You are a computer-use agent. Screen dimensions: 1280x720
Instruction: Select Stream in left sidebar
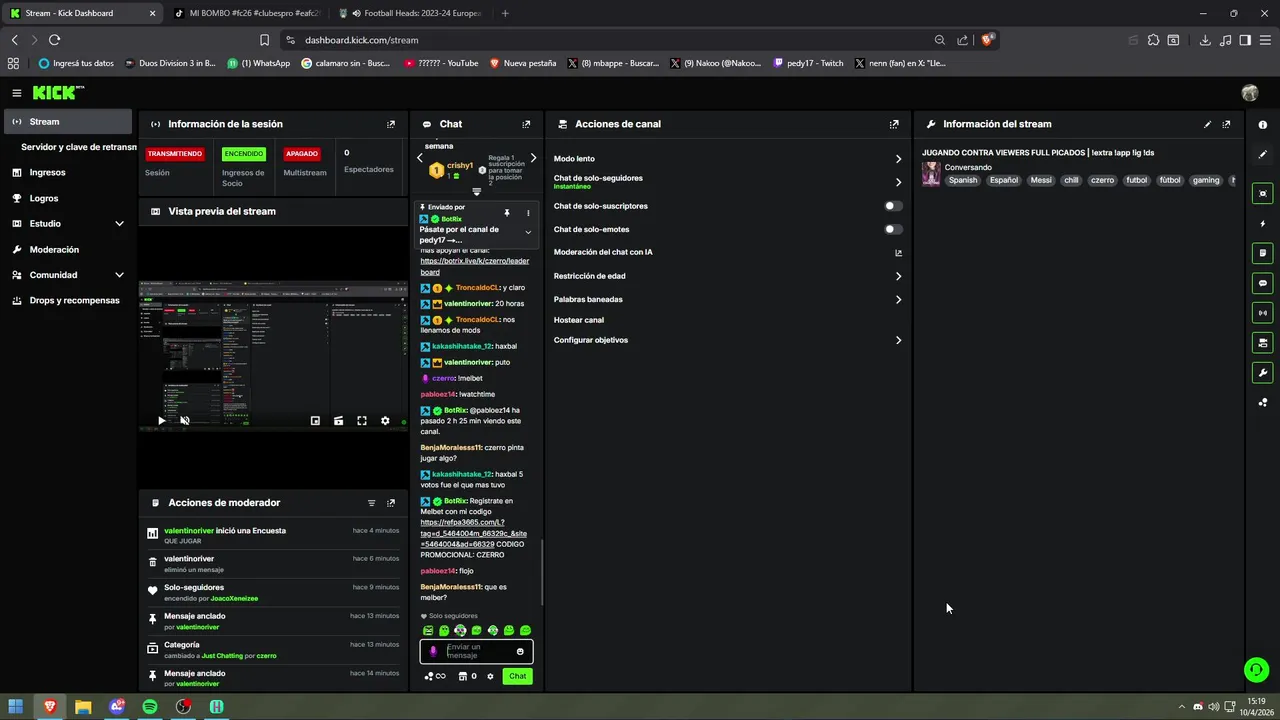68,122
